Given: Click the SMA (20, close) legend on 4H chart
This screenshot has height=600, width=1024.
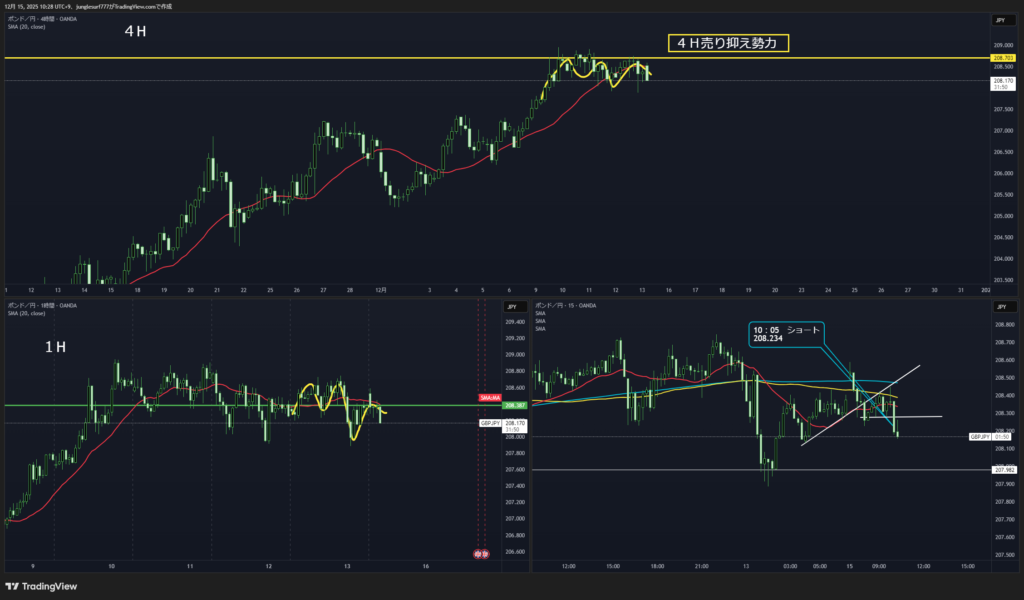Looking at the screenshot, I should click(26, 26).
